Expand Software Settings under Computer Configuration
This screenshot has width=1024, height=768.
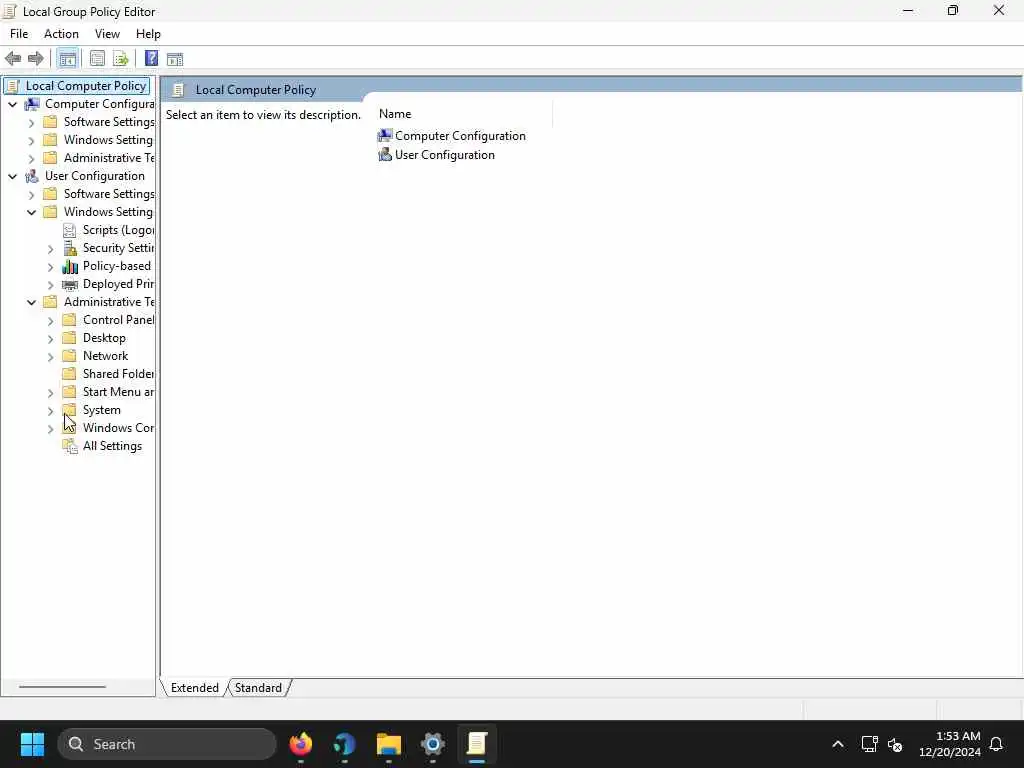(x=31, y=122)
